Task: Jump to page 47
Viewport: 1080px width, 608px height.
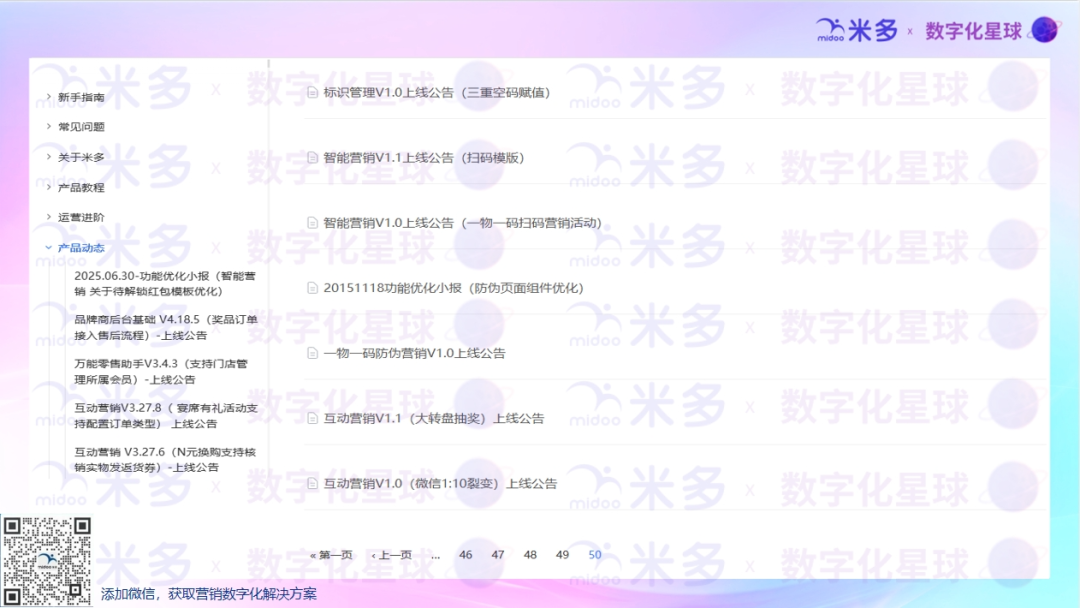Action: point(498,555)
